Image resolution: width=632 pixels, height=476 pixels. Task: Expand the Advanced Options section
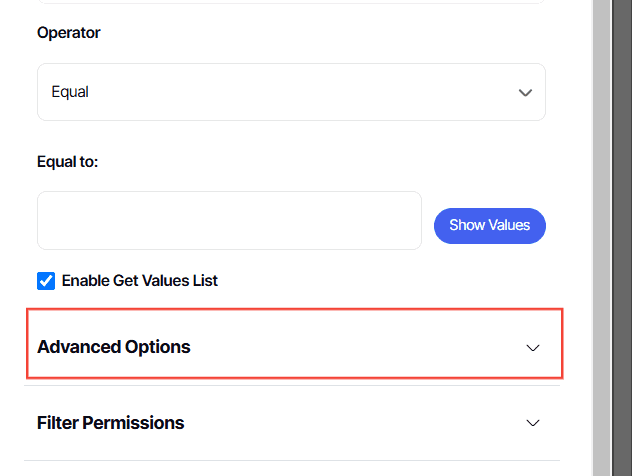tap(293, 347)
